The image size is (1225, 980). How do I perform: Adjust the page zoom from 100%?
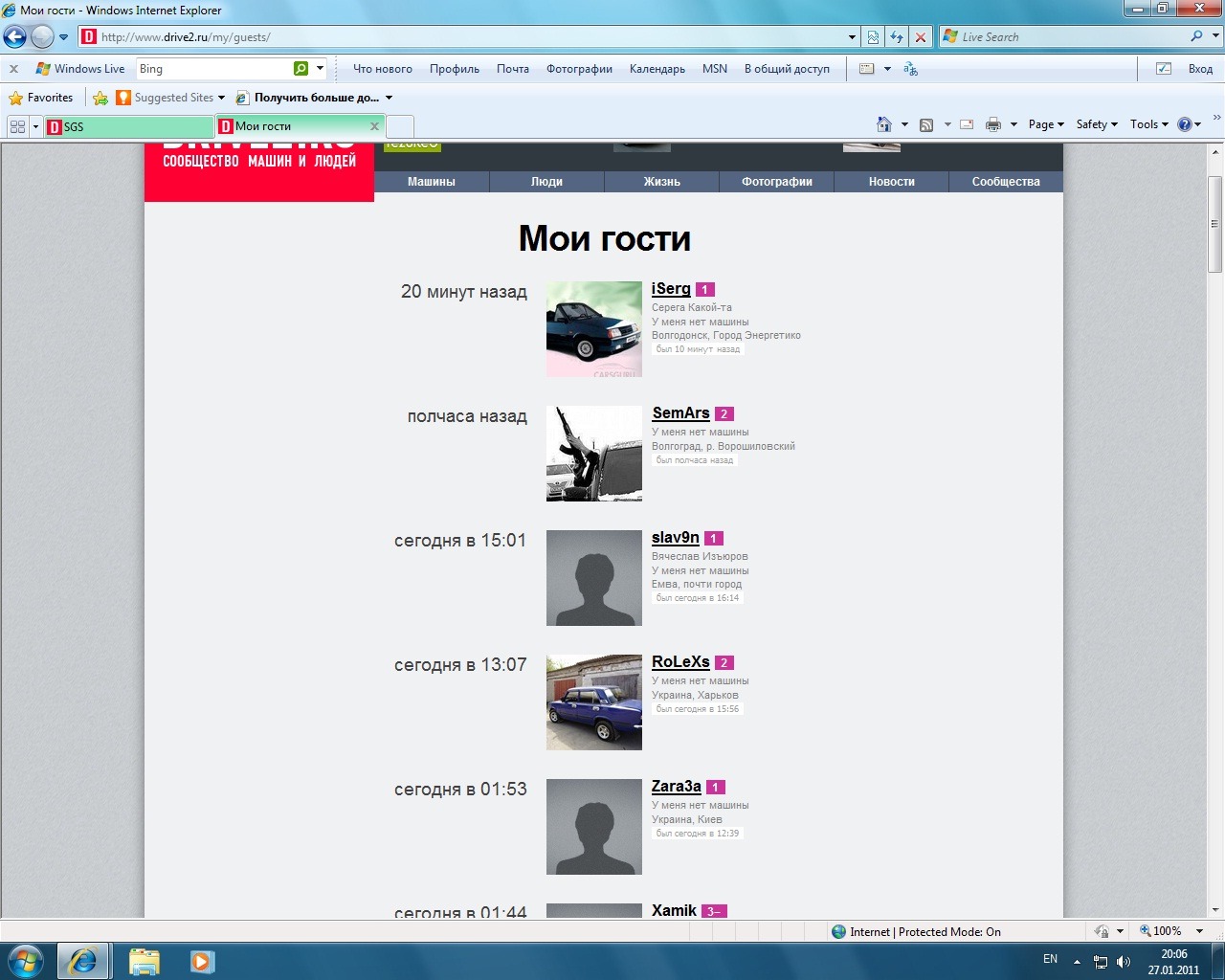pos(1169,930)
